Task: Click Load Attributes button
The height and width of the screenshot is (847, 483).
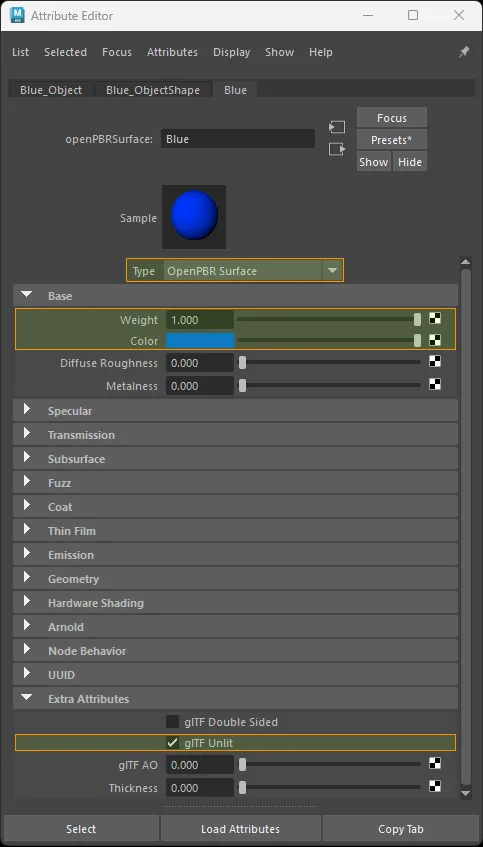Action: [240, 829]
